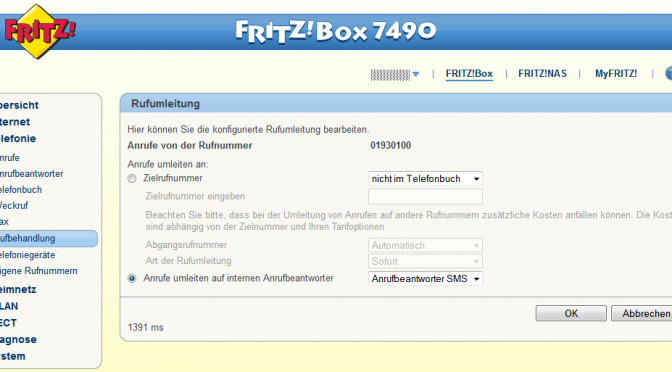672x372 pixels.
Task: Click the 'Anrufe umleiten an:' label
Action: click(x=168, y=164)
